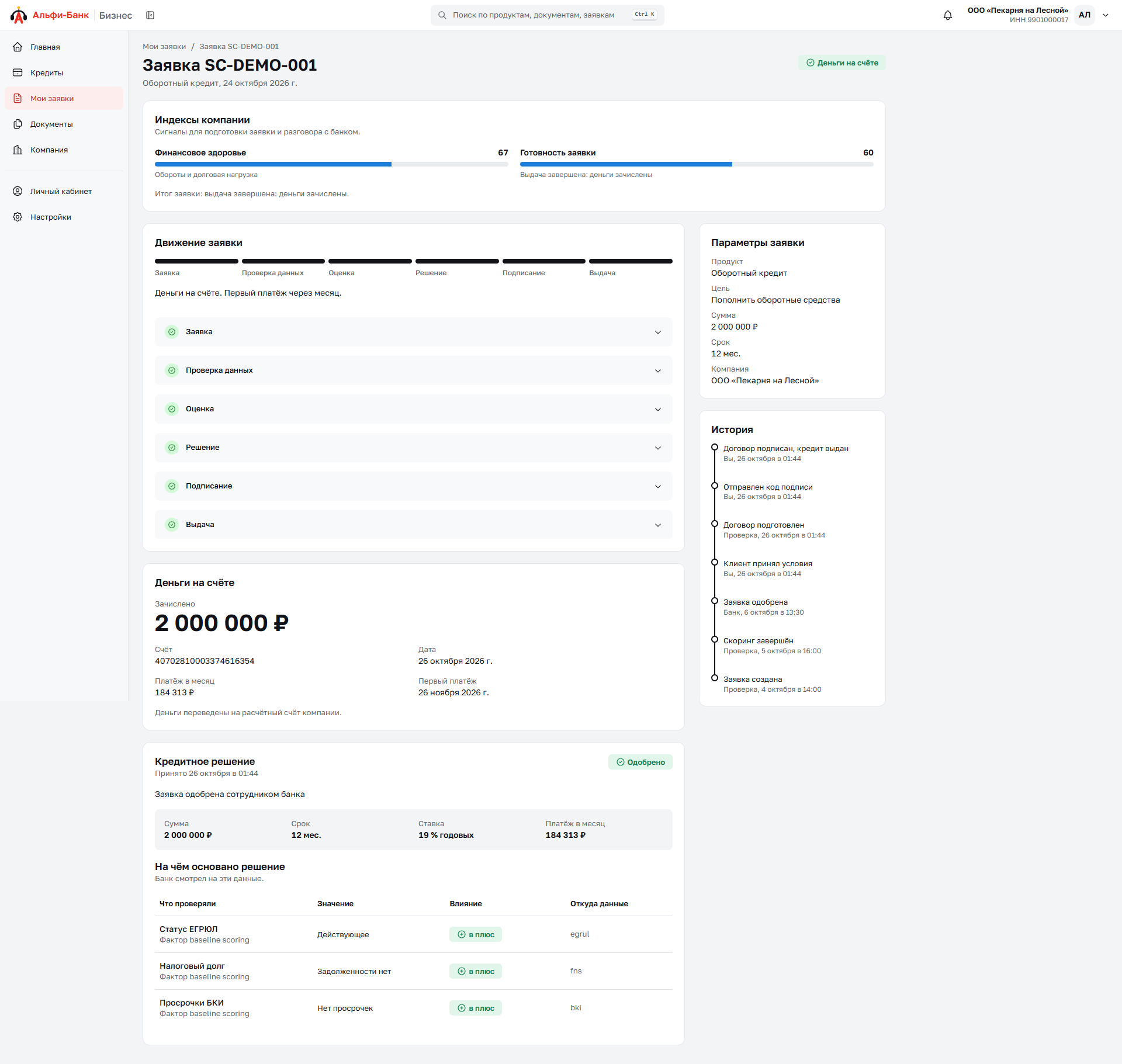The height and width of the screenshot is (1064, 1122).
Task: Click the Alfi-Bank logo icon
Action: pyautogui.click(x=19, y=15)
